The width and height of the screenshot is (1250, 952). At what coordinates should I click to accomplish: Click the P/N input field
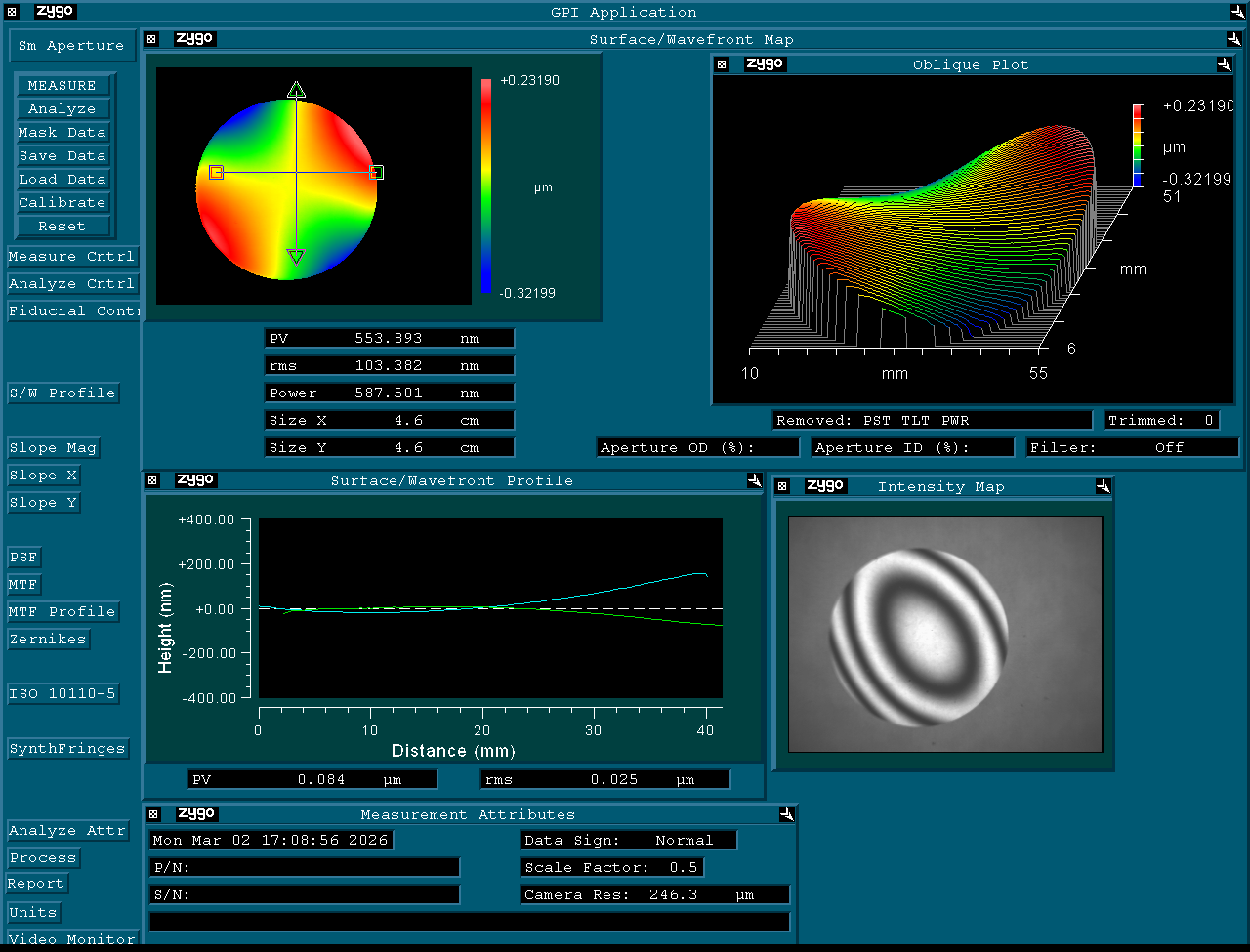click(x=304, y=867)
